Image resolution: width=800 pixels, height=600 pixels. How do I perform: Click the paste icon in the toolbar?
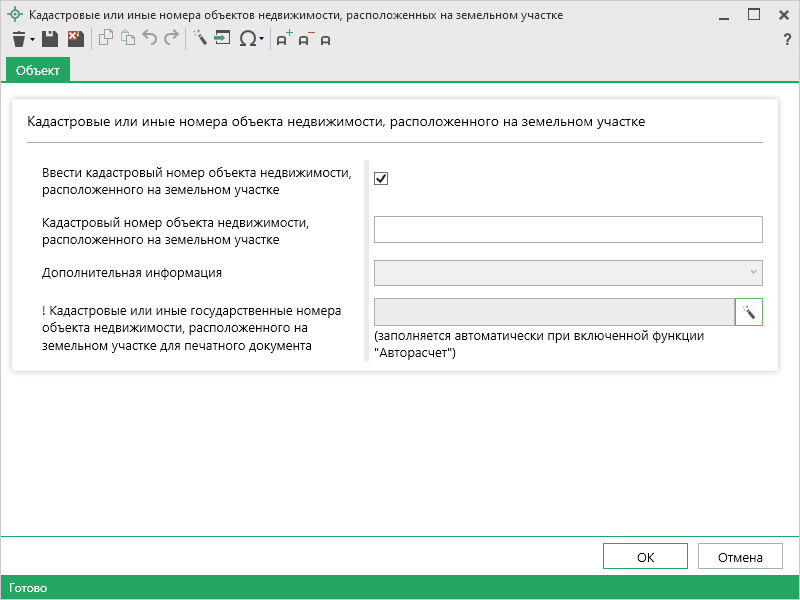tap(127, 39)
